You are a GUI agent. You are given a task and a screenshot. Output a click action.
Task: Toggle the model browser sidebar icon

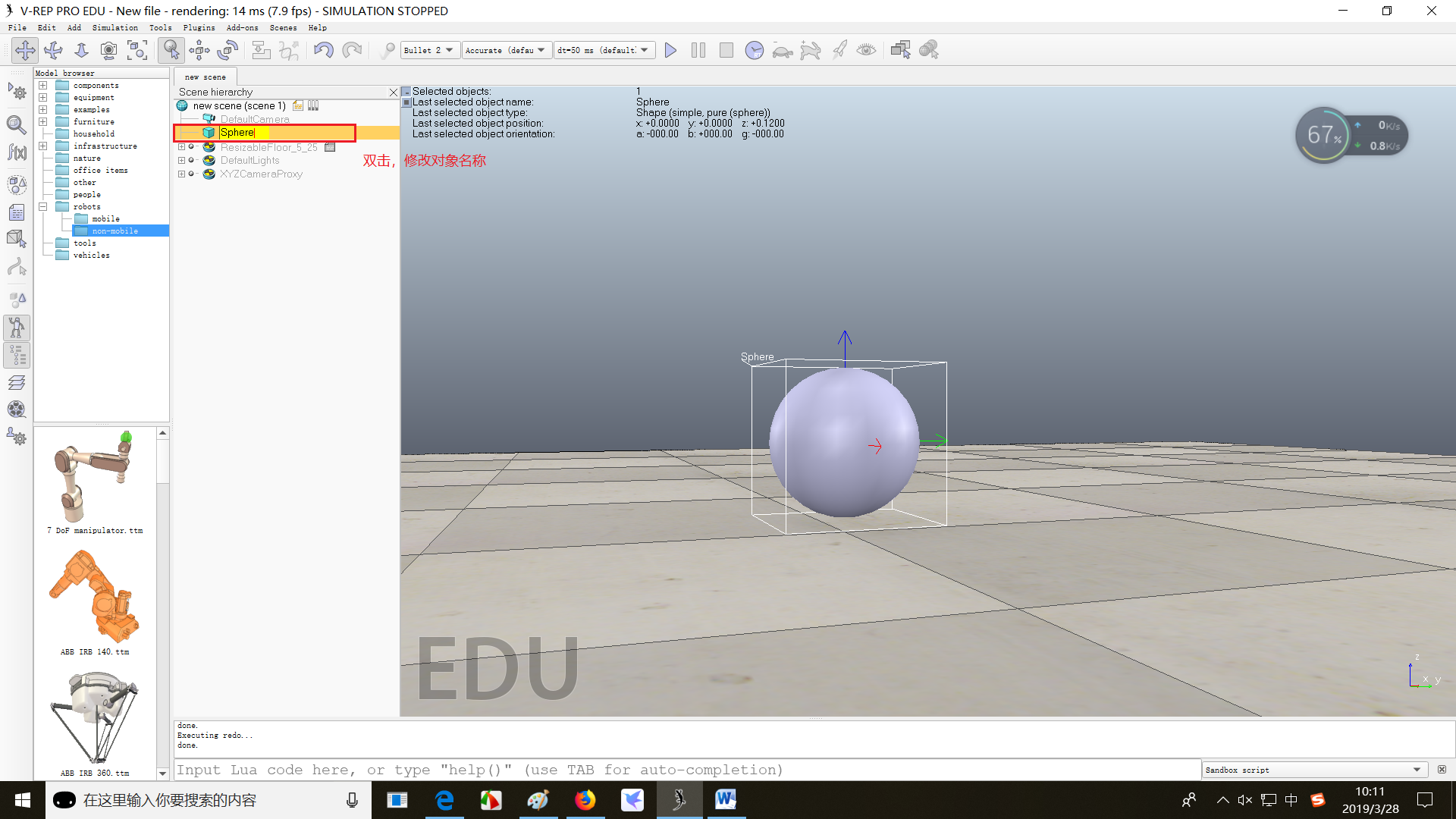17,328
